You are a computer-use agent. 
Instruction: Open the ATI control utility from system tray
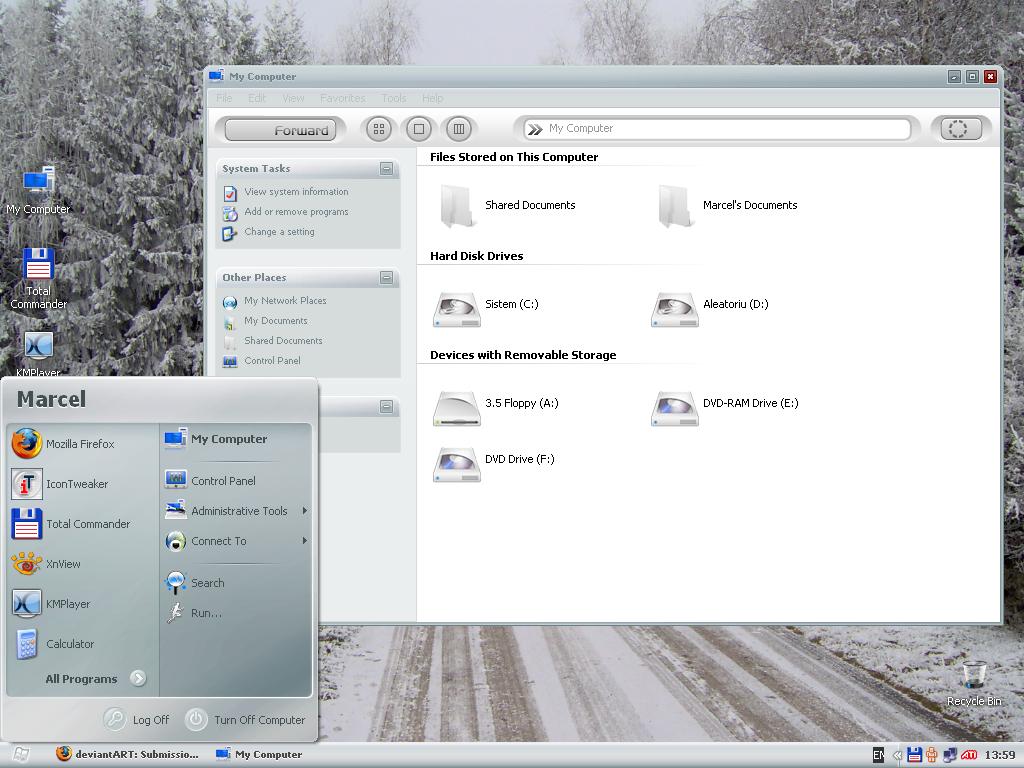tap(969, 754)
